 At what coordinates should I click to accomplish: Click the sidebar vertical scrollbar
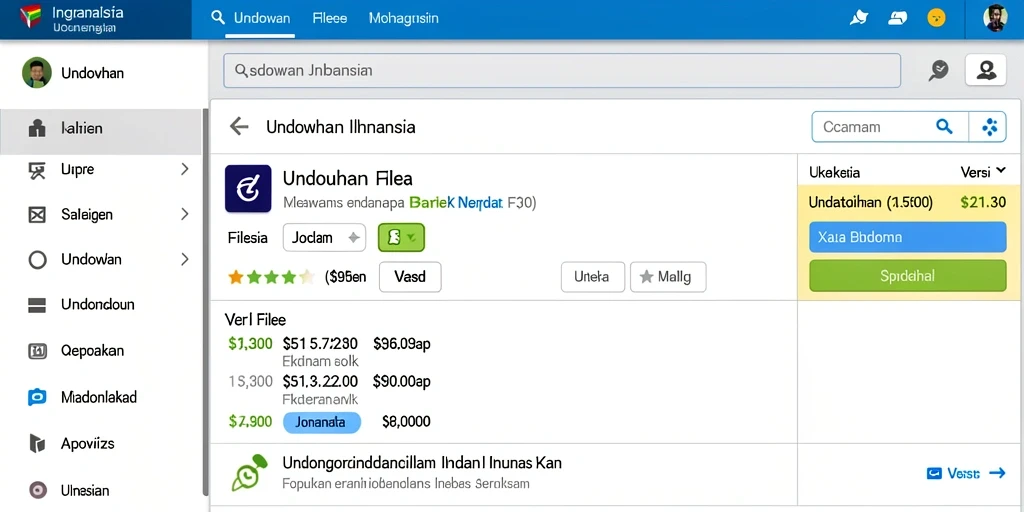click(206, 300)
